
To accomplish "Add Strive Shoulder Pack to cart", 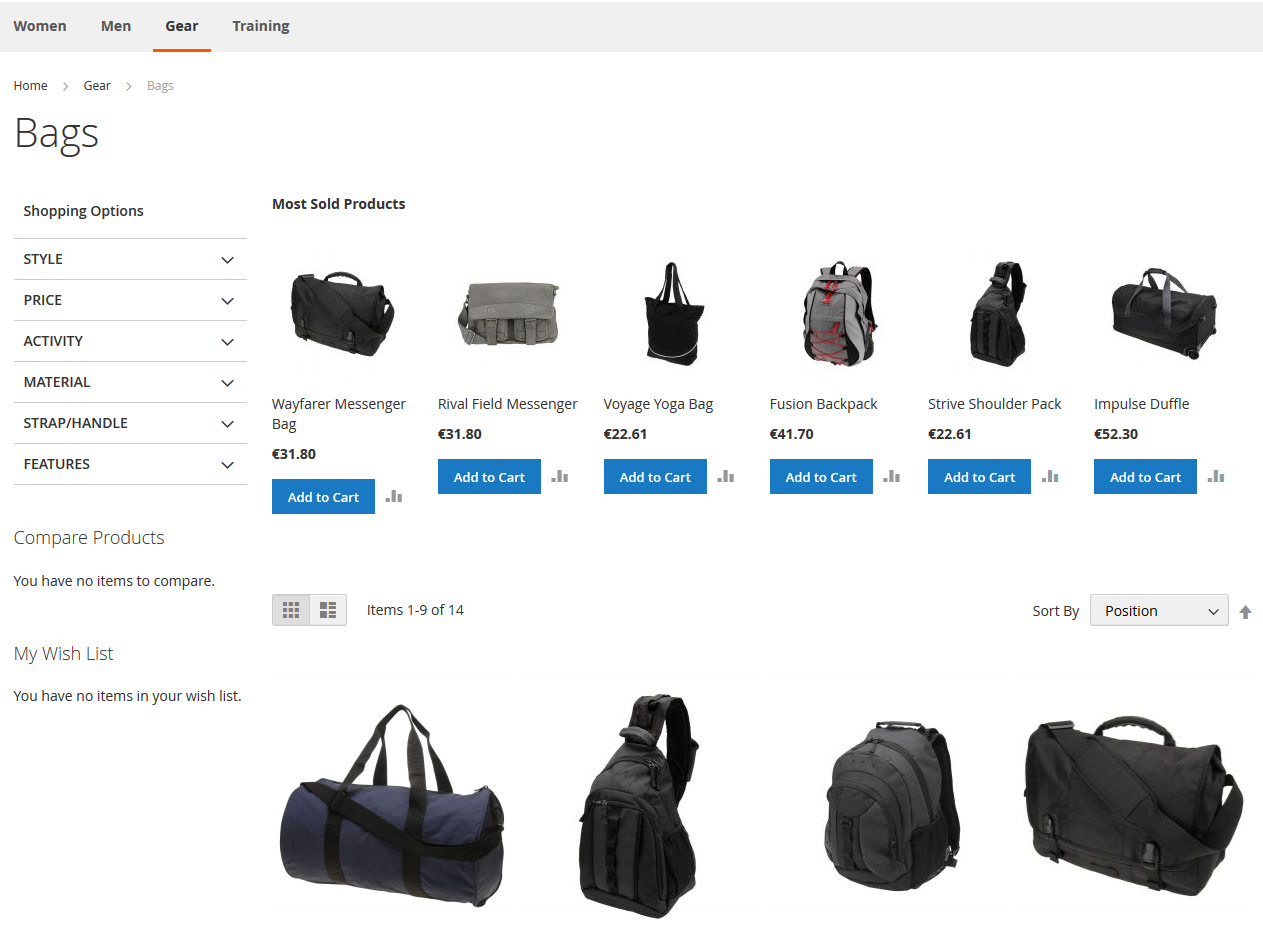I will point(979,477).
